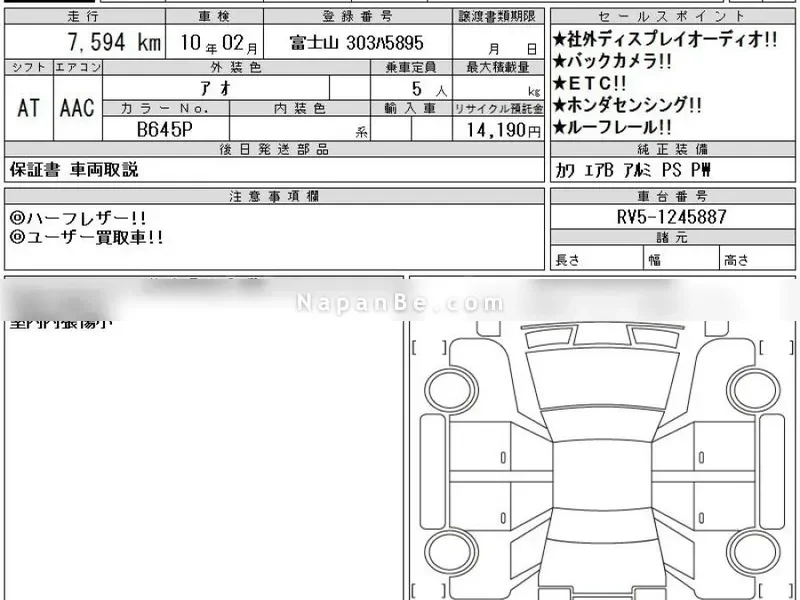Click the star before ETC!! sales point
Screen dimensions: 800x600
[559, 83]
